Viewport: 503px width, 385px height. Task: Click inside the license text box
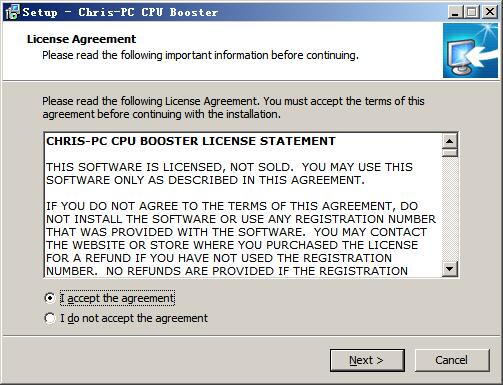243,205
